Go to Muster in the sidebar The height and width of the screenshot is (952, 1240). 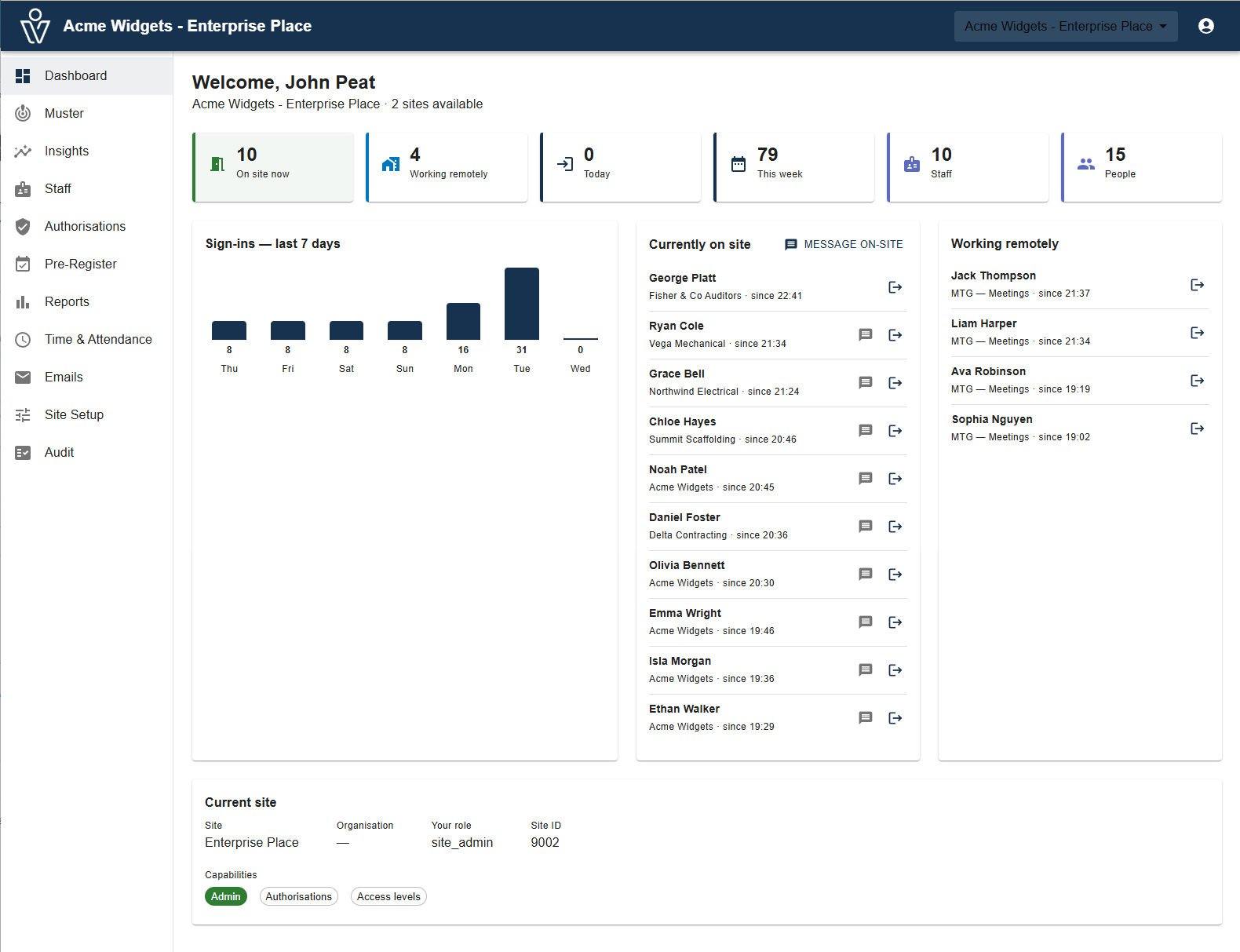(86, 114)
